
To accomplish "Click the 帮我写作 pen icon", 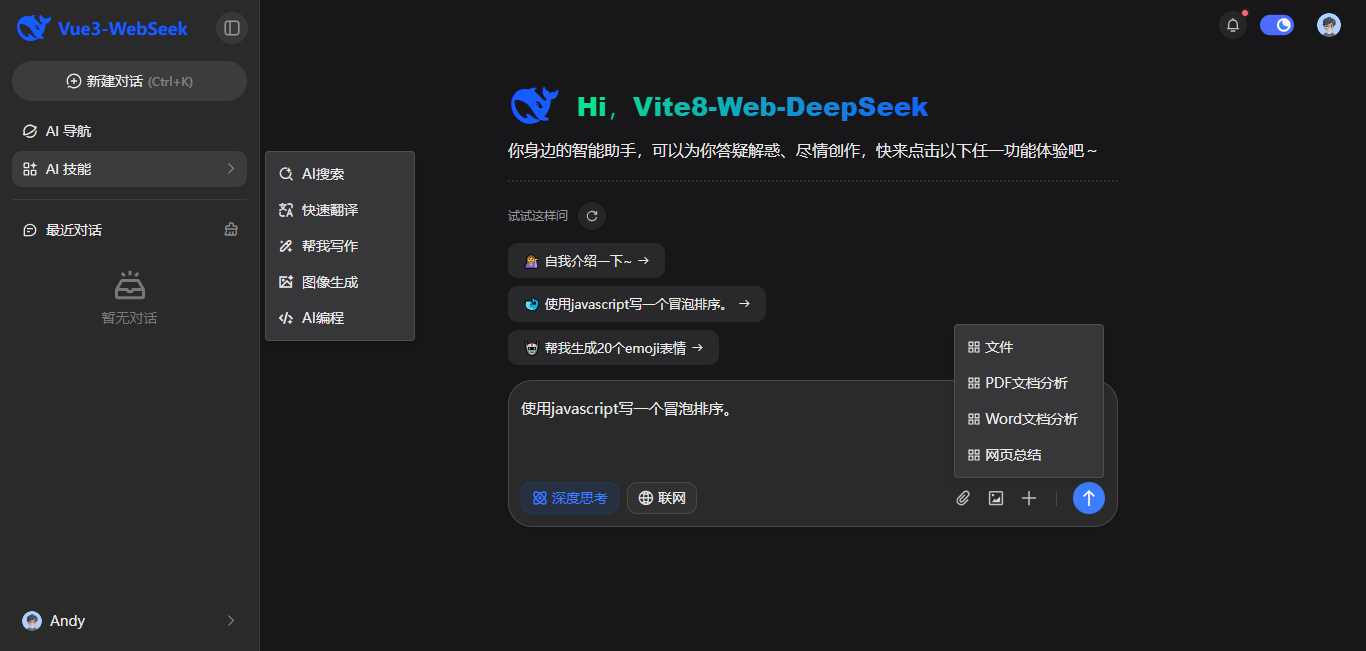I will click(x=286, y=246).
